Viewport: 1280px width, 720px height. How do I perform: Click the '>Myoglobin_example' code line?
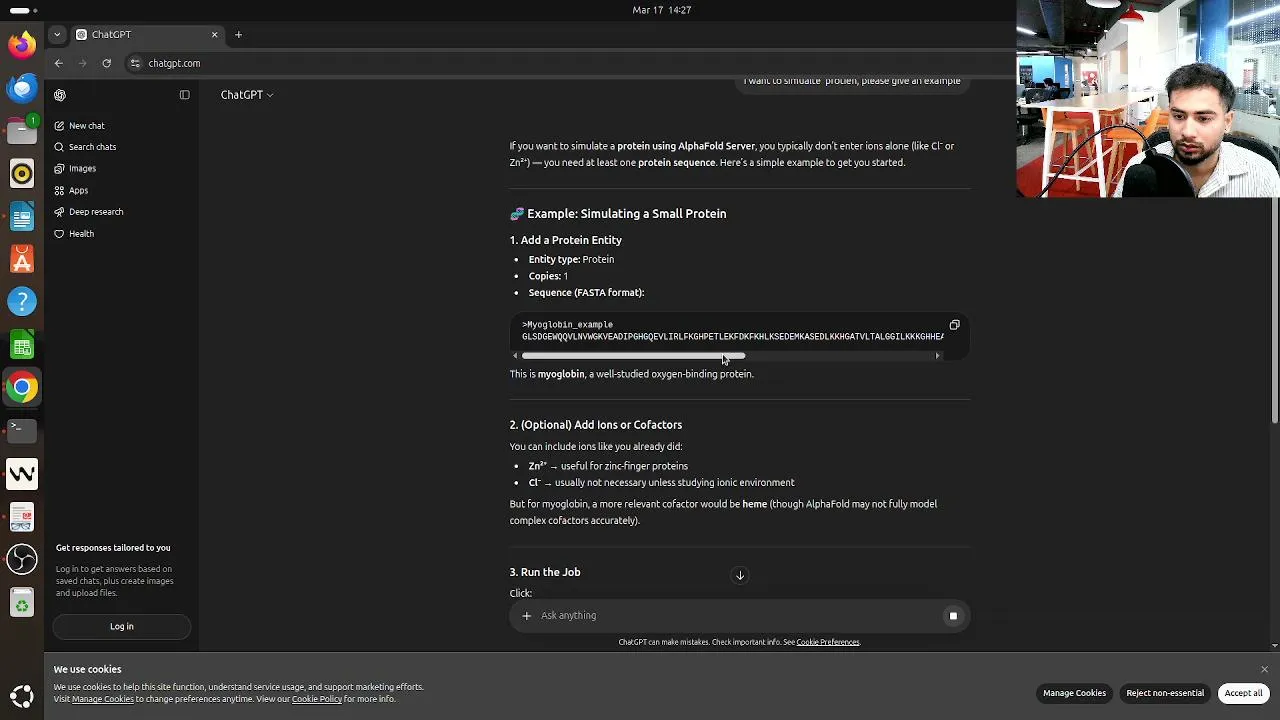[x=567, y=325]
